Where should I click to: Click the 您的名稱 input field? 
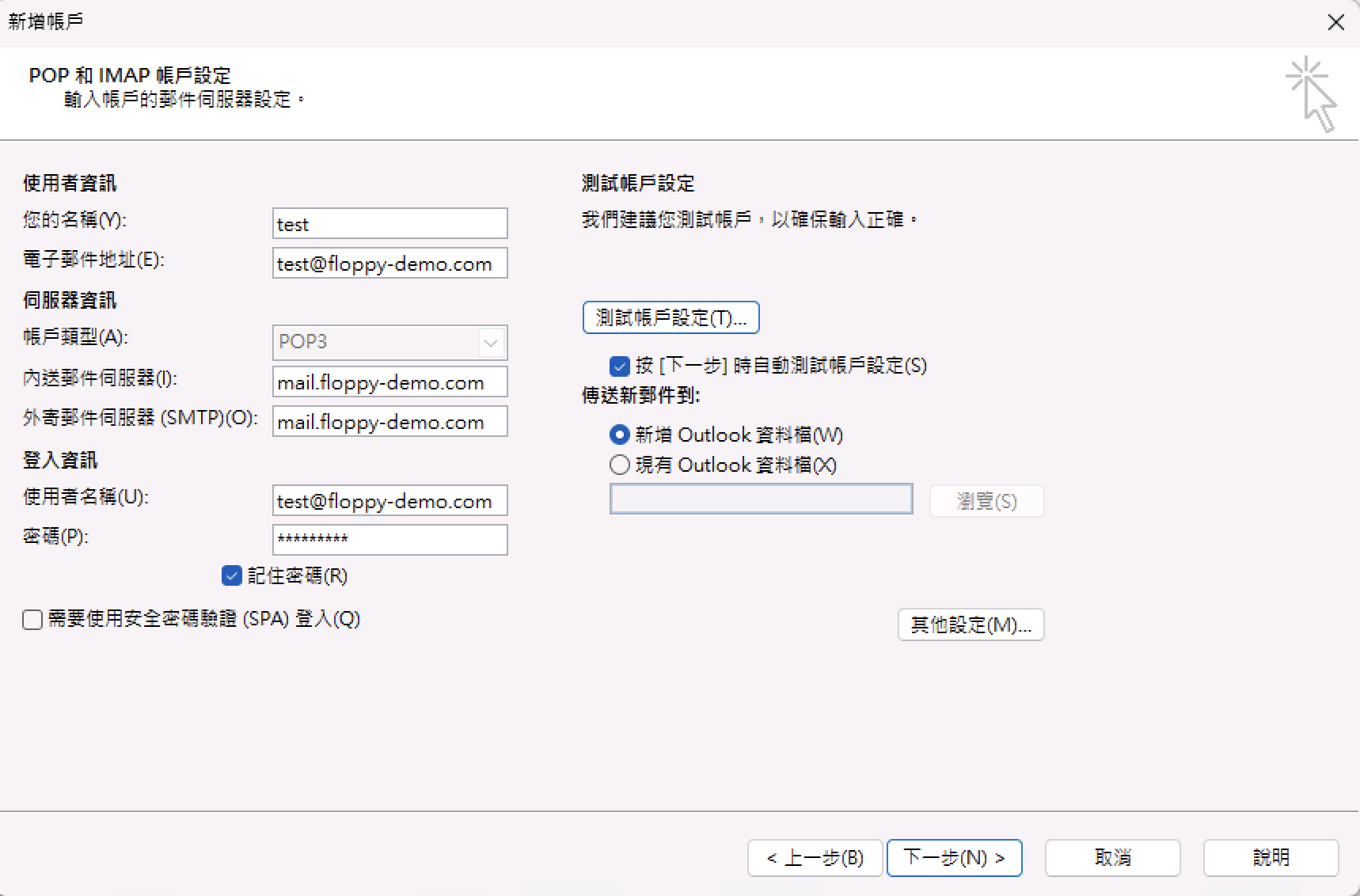(389, 224)
